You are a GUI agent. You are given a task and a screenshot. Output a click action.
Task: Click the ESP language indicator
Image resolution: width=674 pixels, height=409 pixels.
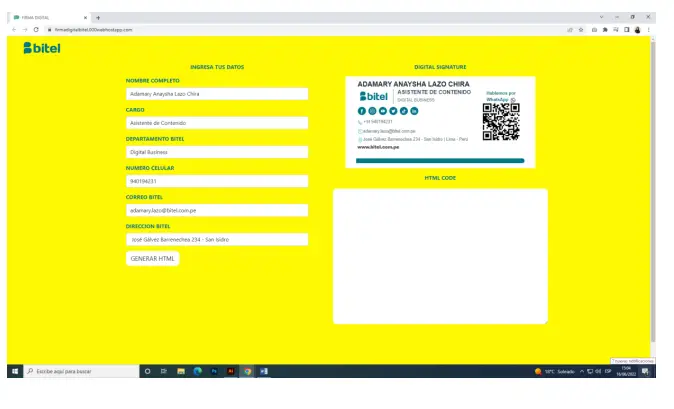click(608, 371)
